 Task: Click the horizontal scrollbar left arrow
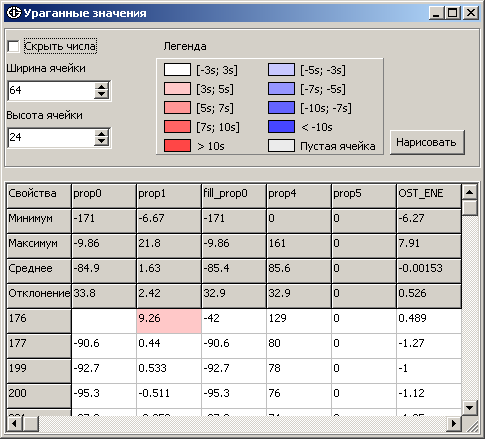tap(14, 424)
